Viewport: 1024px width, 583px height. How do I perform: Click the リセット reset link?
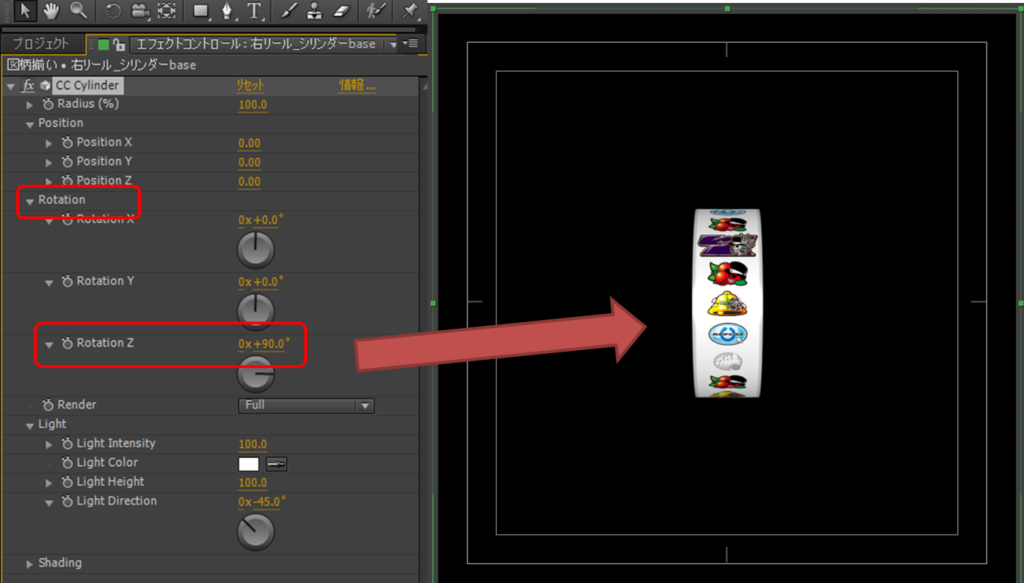click(x=251, y=86)
